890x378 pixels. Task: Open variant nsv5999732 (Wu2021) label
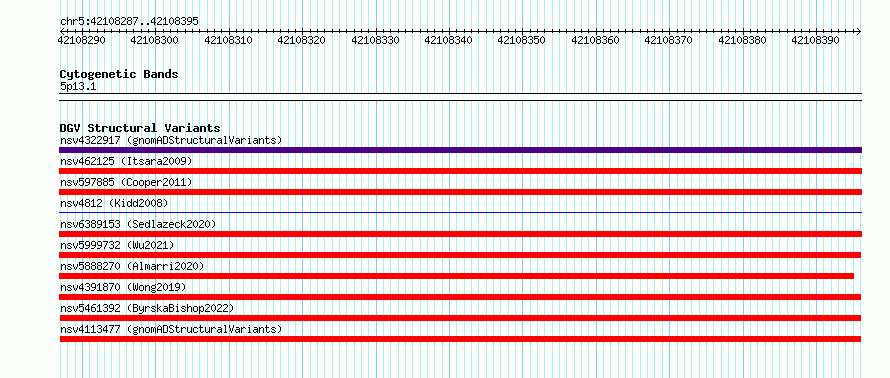pos(117,245)
